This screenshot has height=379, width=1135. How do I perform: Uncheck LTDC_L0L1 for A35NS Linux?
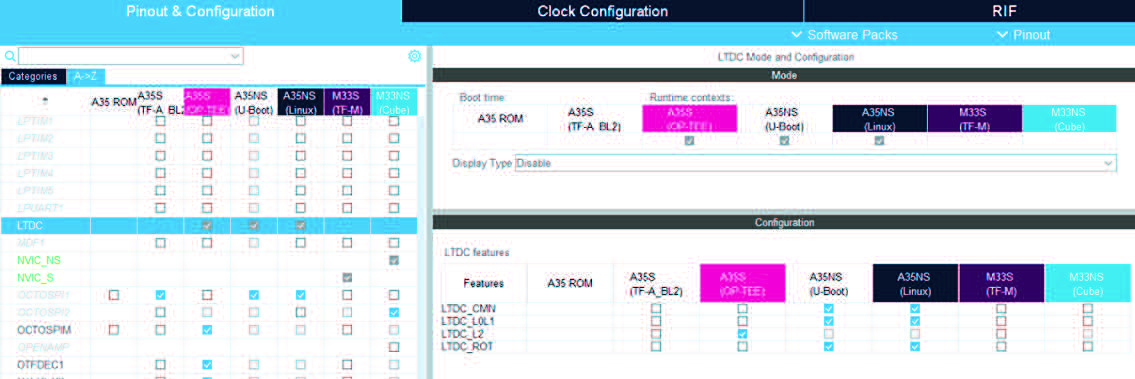point(915,321)
